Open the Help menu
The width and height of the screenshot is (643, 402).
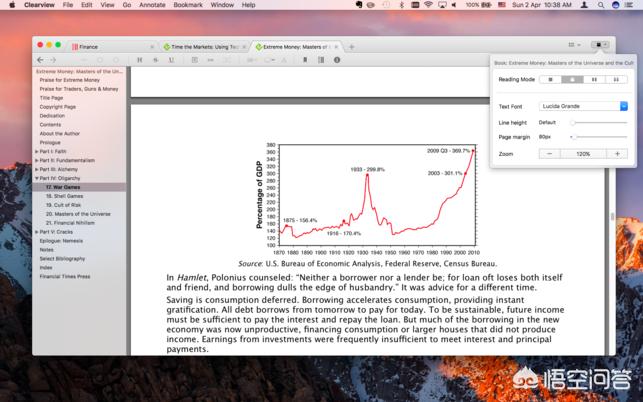pos(249,5)
